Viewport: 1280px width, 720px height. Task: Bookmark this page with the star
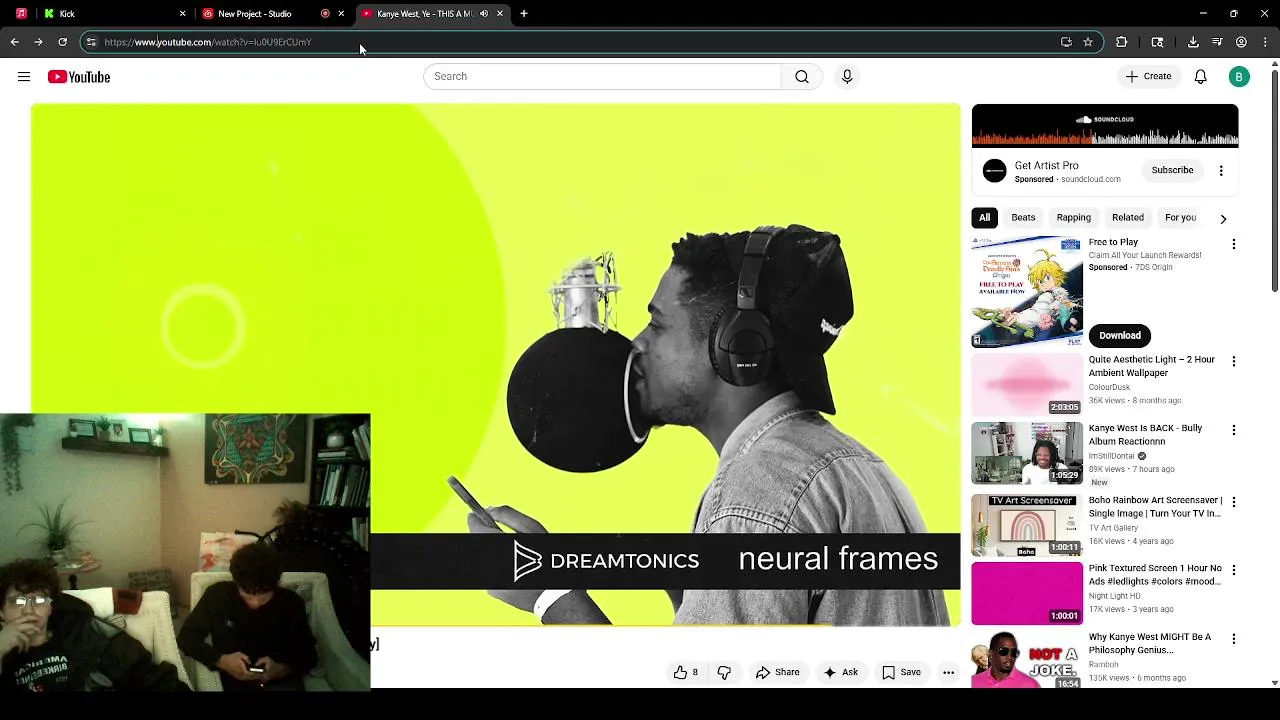click(1088, 42)
